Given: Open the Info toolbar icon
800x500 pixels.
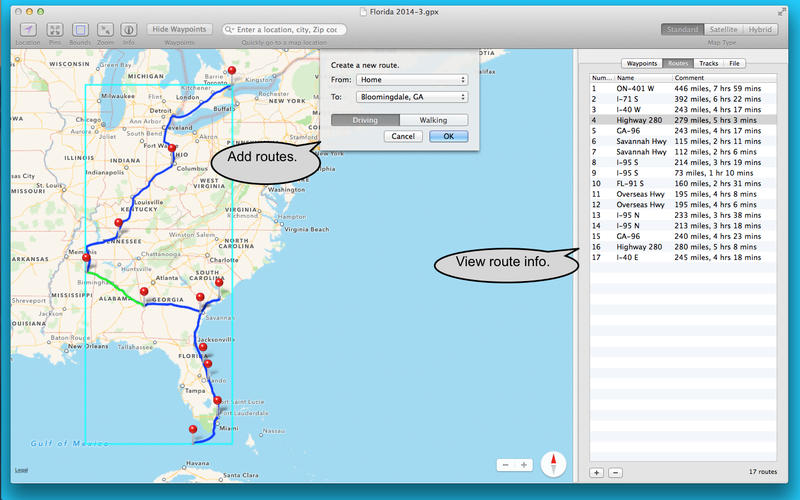Looking at the screenshot, I should click(128, 30).
